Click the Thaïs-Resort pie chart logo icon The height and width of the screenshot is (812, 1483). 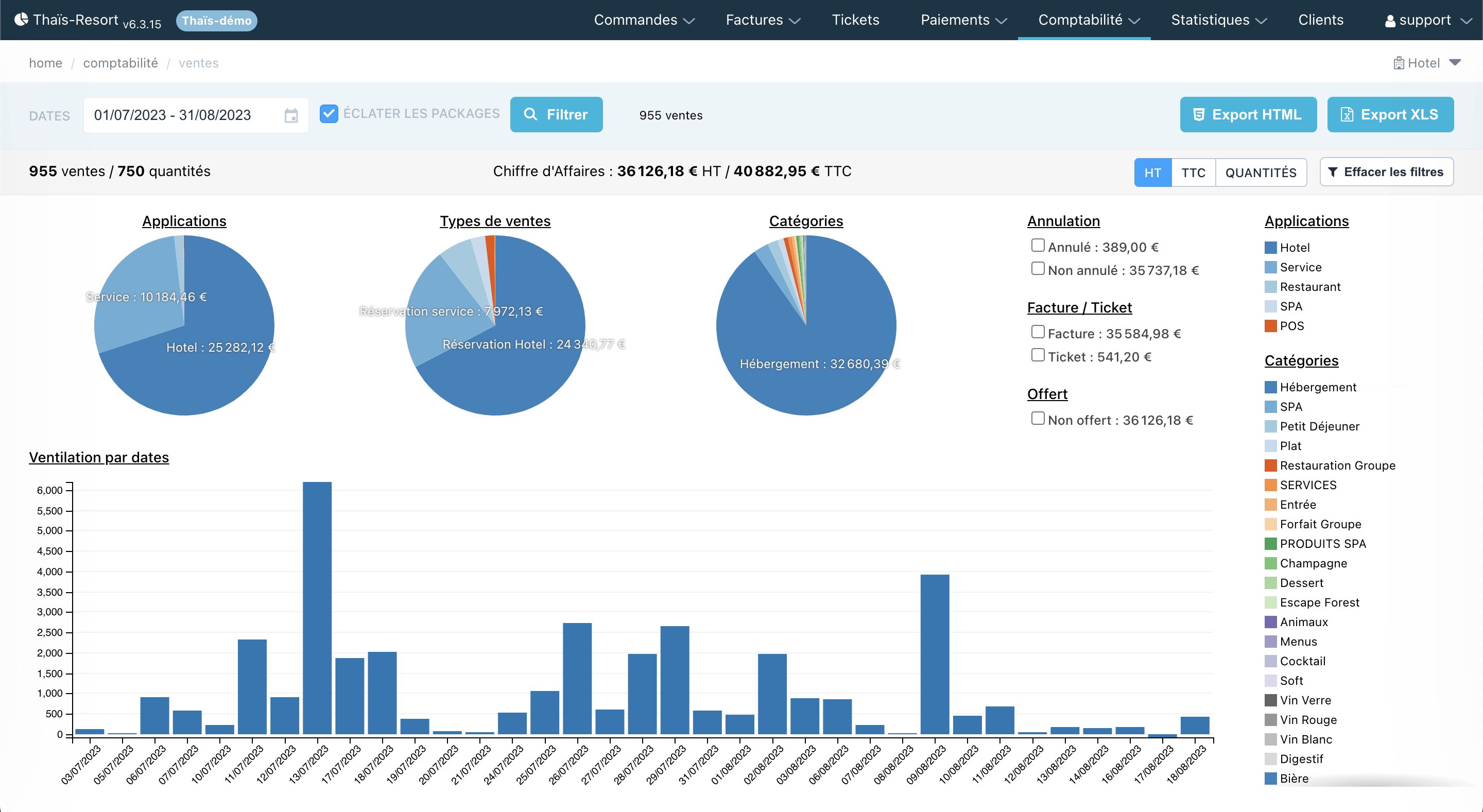(21, 20)
